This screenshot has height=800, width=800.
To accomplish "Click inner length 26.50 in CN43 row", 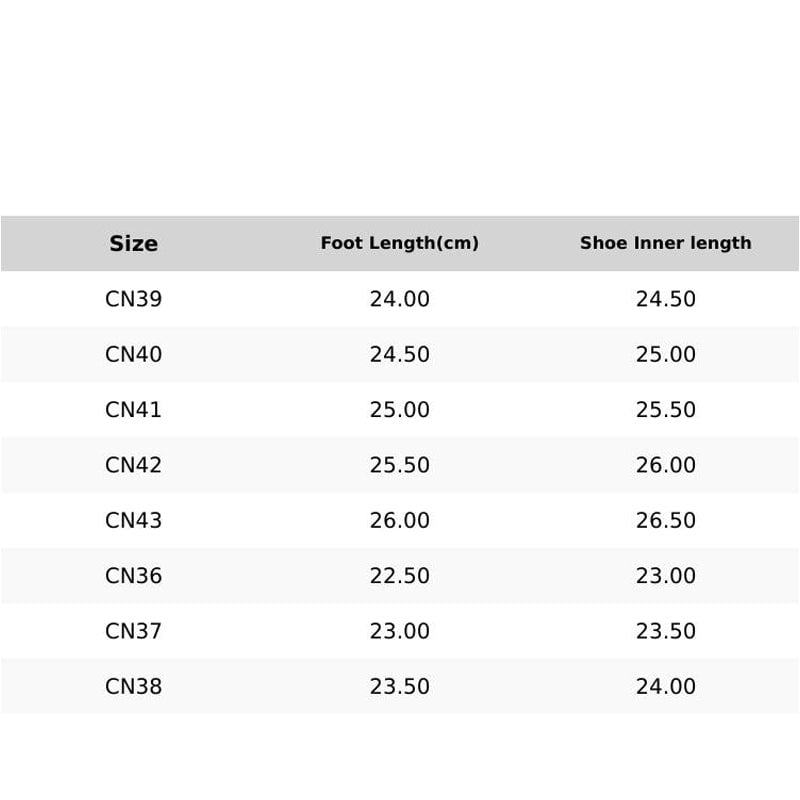I will [665, 520].
